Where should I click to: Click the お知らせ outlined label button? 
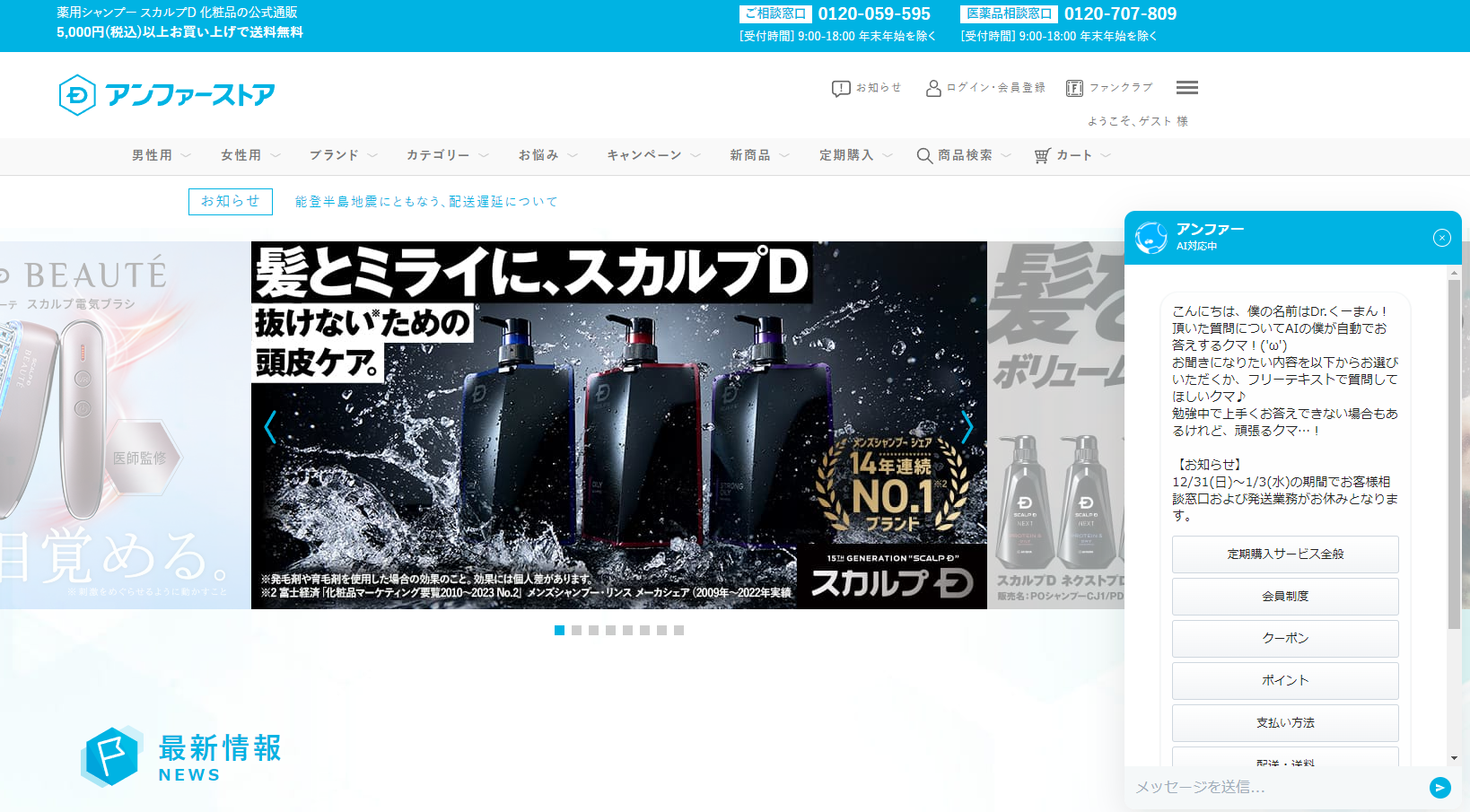(x=231, y=202)
